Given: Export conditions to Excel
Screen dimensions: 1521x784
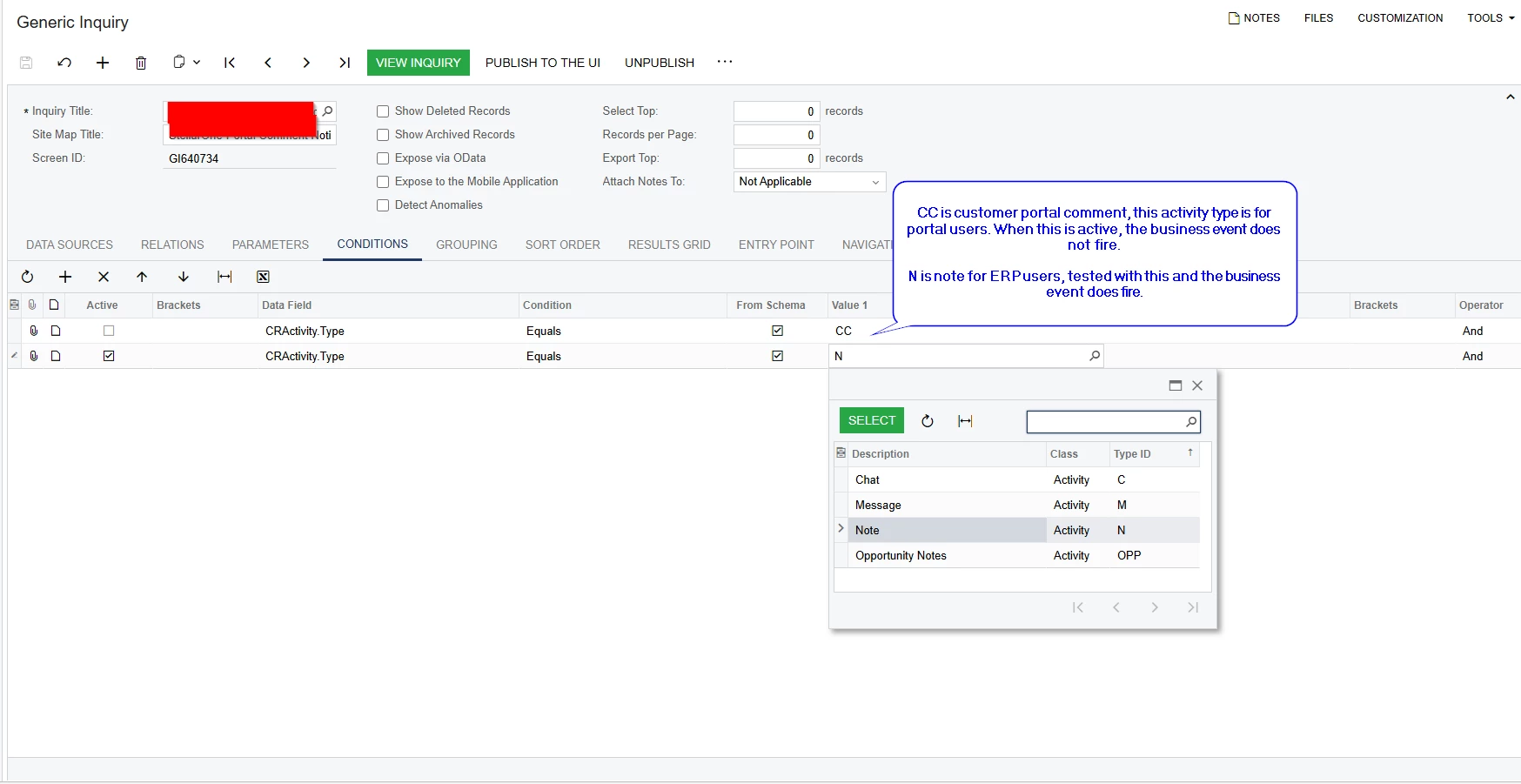Looking at the screenshot, I should click(263, 277).
